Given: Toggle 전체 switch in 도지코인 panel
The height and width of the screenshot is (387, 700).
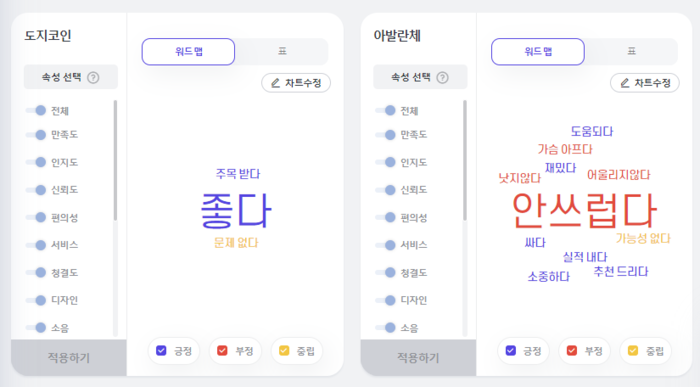Looking at the screenshot, I should [36, 110].
